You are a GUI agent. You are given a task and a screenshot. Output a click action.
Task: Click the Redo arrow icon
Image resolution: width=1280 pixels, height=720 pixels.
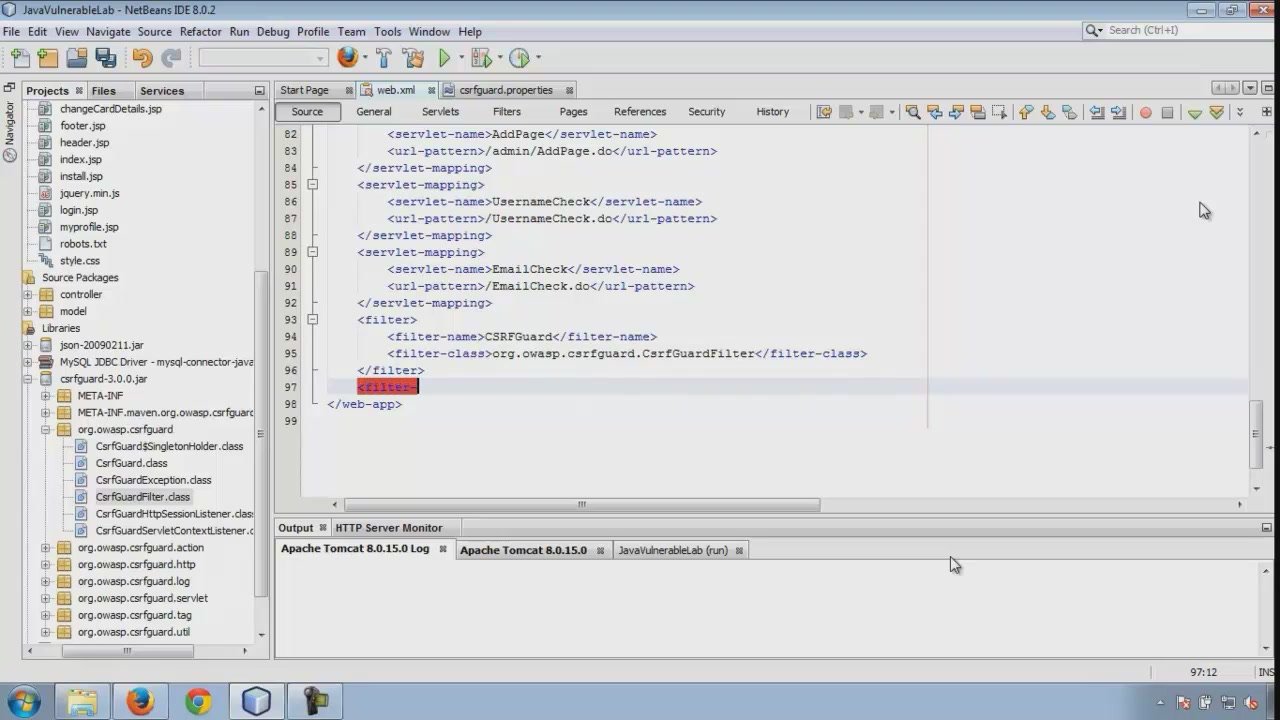[171, 58]
